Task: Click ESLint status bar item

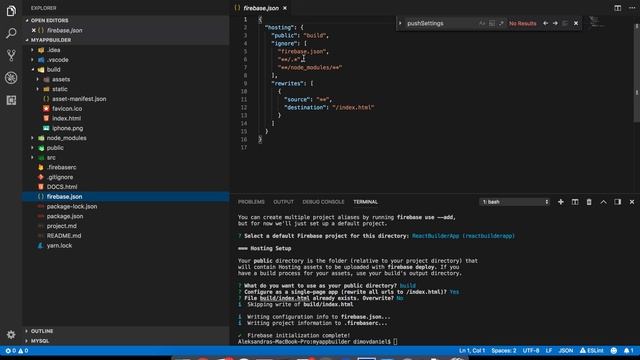Action: tap(591, 351)
